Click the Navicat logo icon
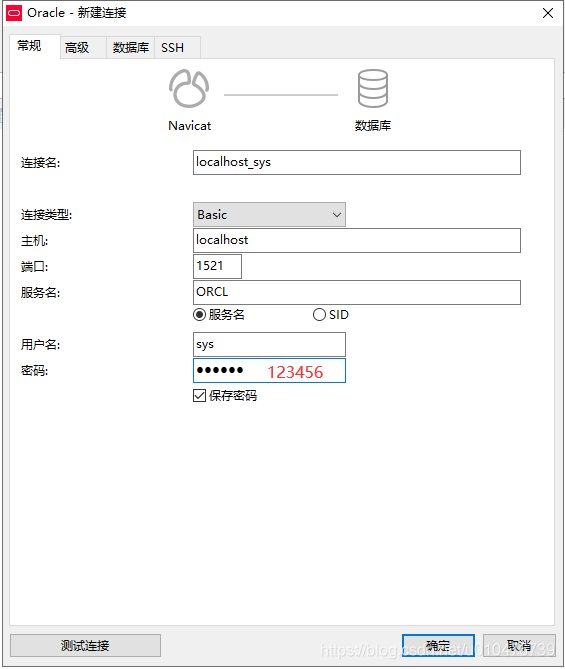Image resolution: width=565 pixels, height=669 pixels. tap(189, 88)
